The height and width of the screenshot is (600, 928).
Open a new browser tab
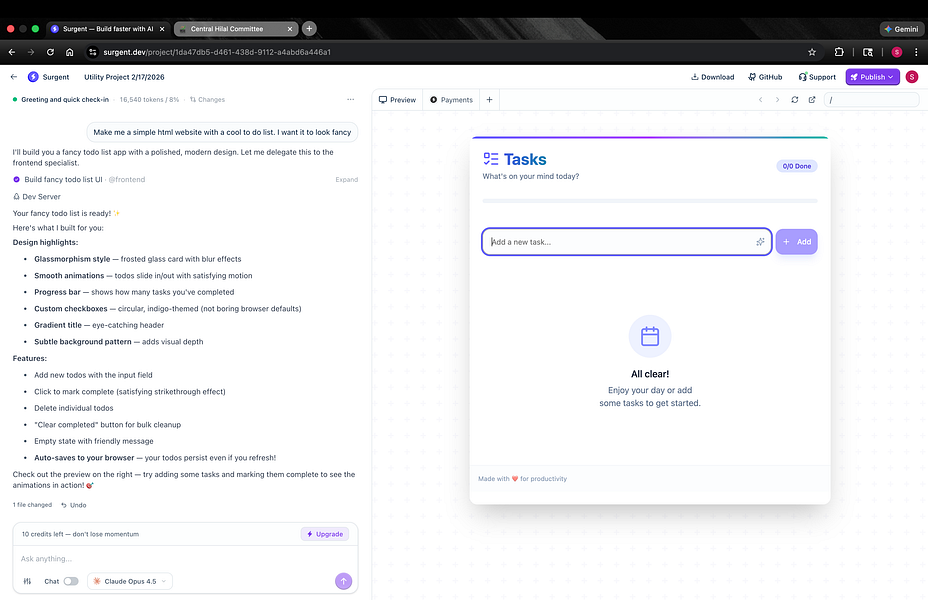coord(309,28)
